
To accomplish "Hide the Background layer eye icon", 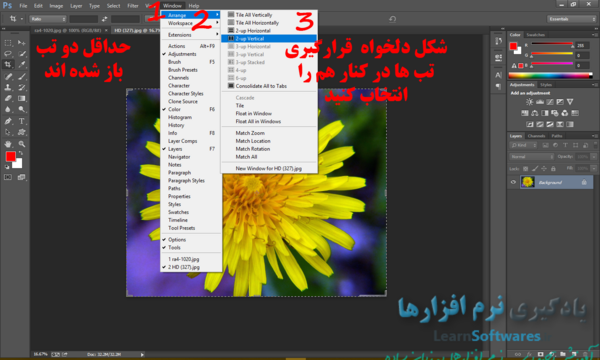I will point(514,182).
